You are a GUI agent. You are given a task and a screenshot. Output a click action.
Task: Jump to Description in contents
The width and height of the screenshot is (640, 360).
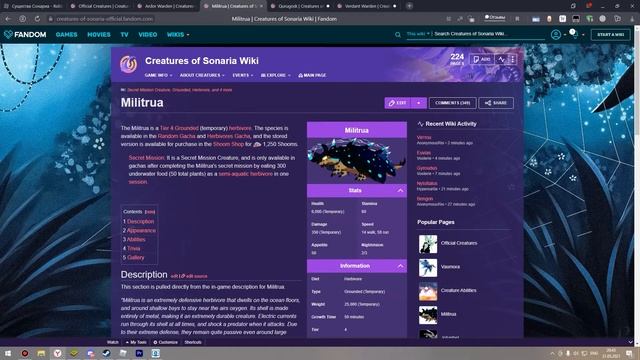pyautogui.click(x=140, y=222)
